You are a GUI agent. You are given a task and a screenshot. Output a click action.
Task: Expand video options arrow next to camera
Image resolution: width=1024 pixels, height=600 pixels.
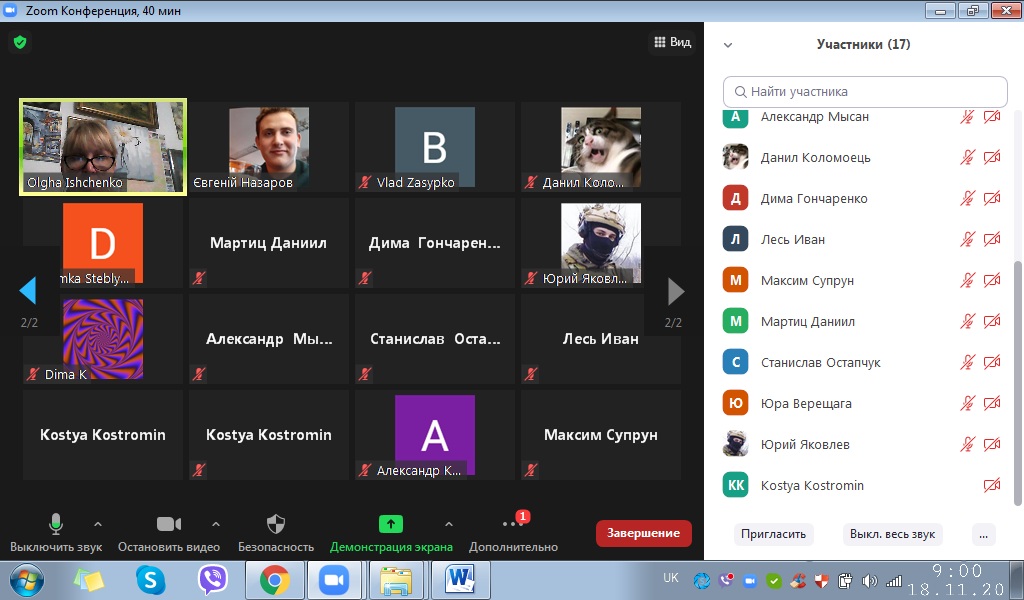point(215,524)
